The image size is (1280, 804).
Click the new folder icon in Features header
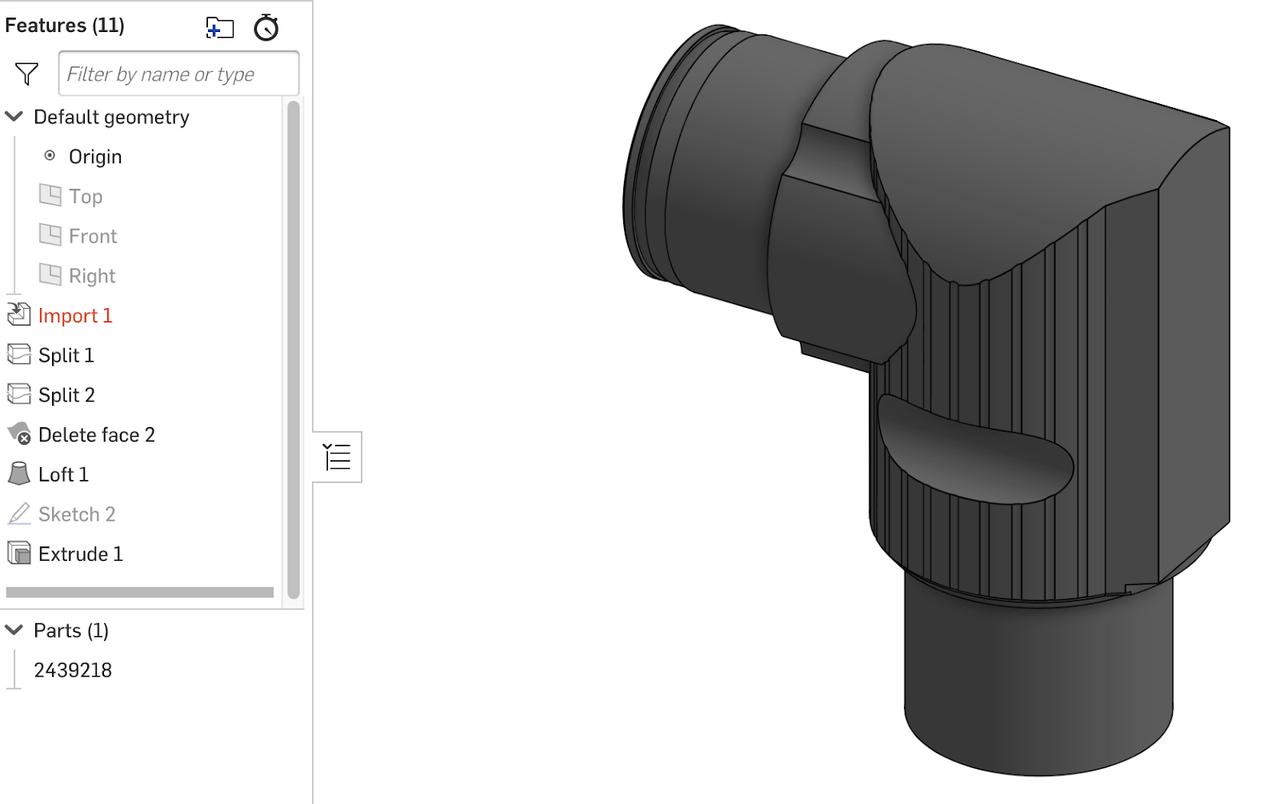219,29
